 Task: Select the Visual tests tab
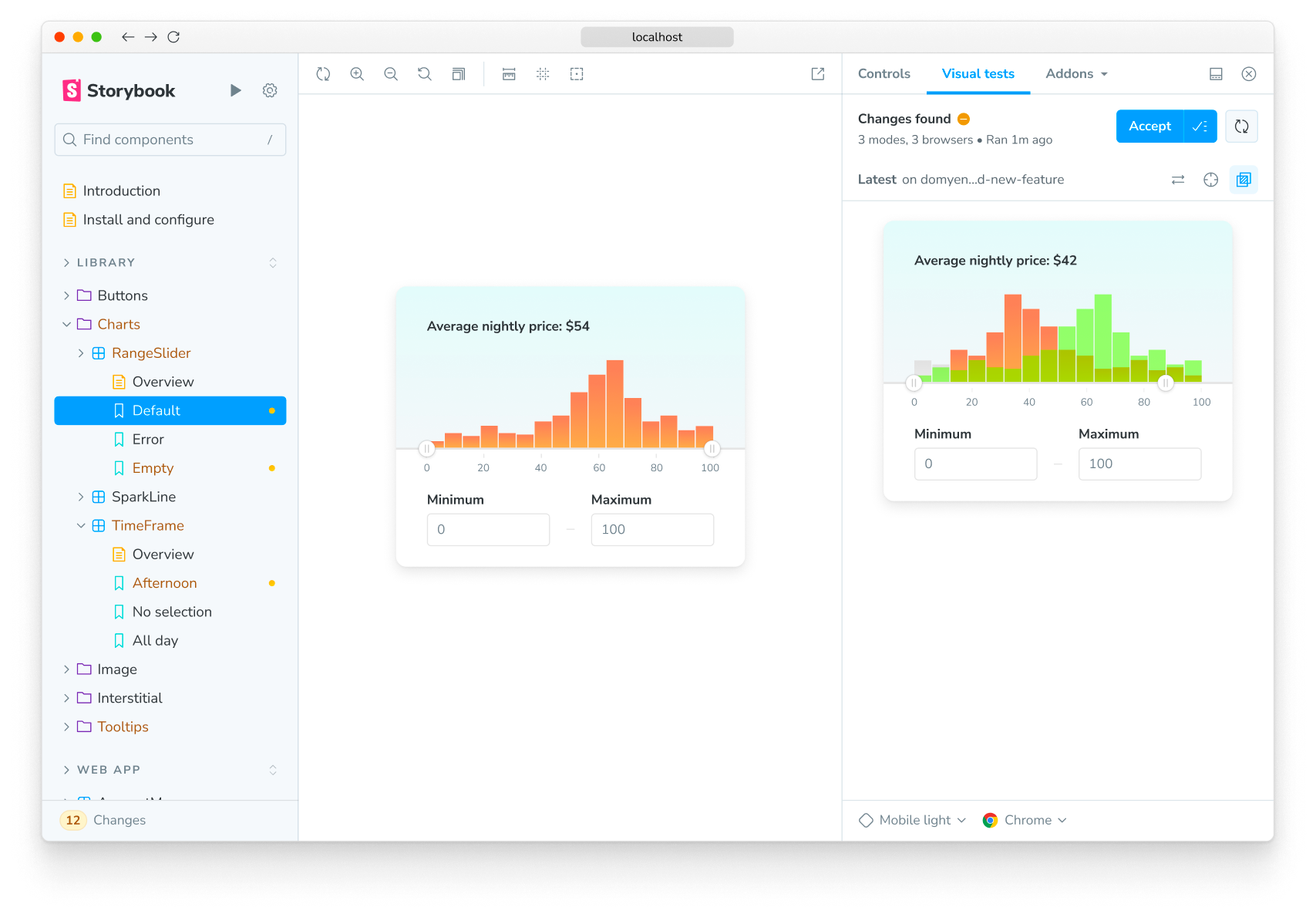(x=978, y=74)
